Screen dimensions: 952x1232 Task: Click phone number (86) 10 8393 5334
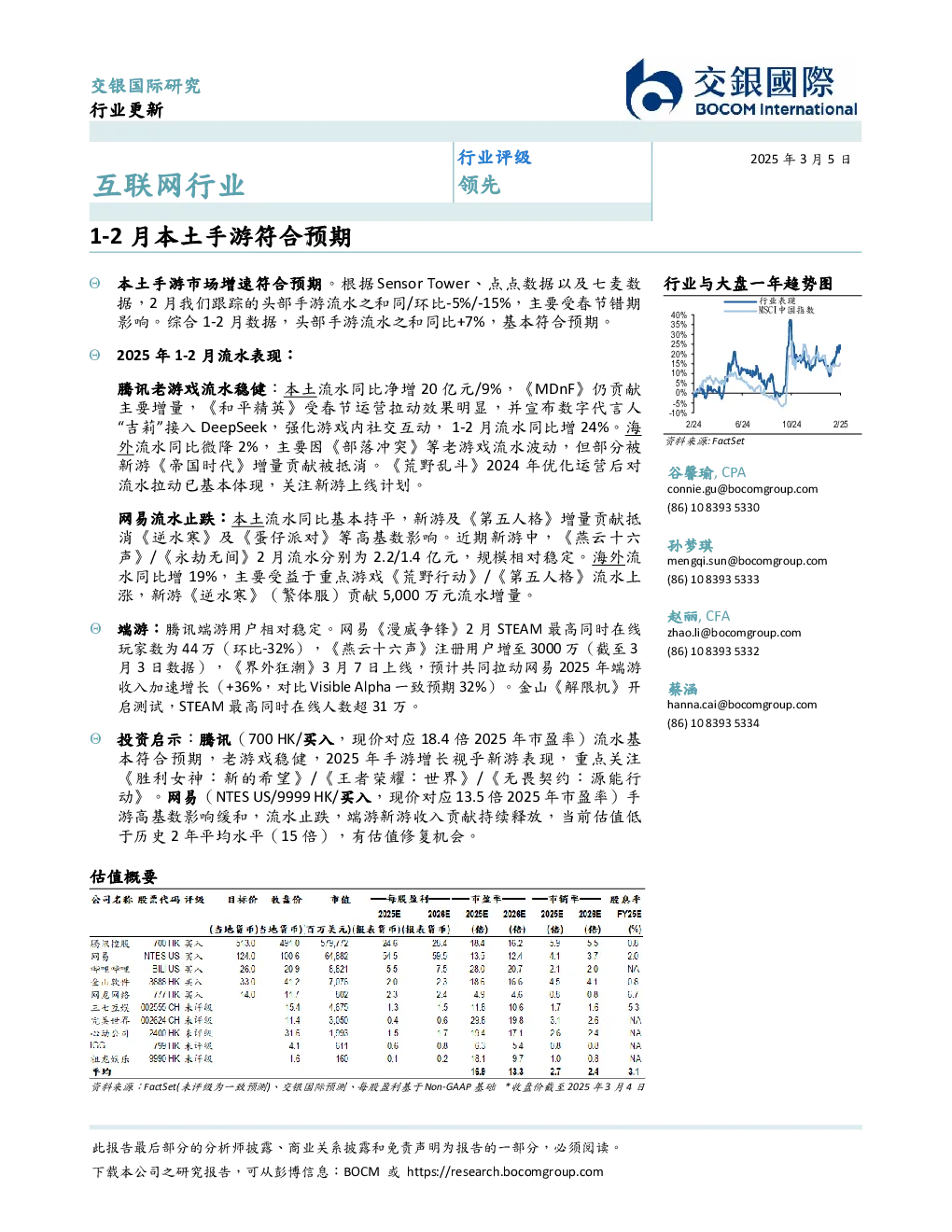tap(713, 723)
